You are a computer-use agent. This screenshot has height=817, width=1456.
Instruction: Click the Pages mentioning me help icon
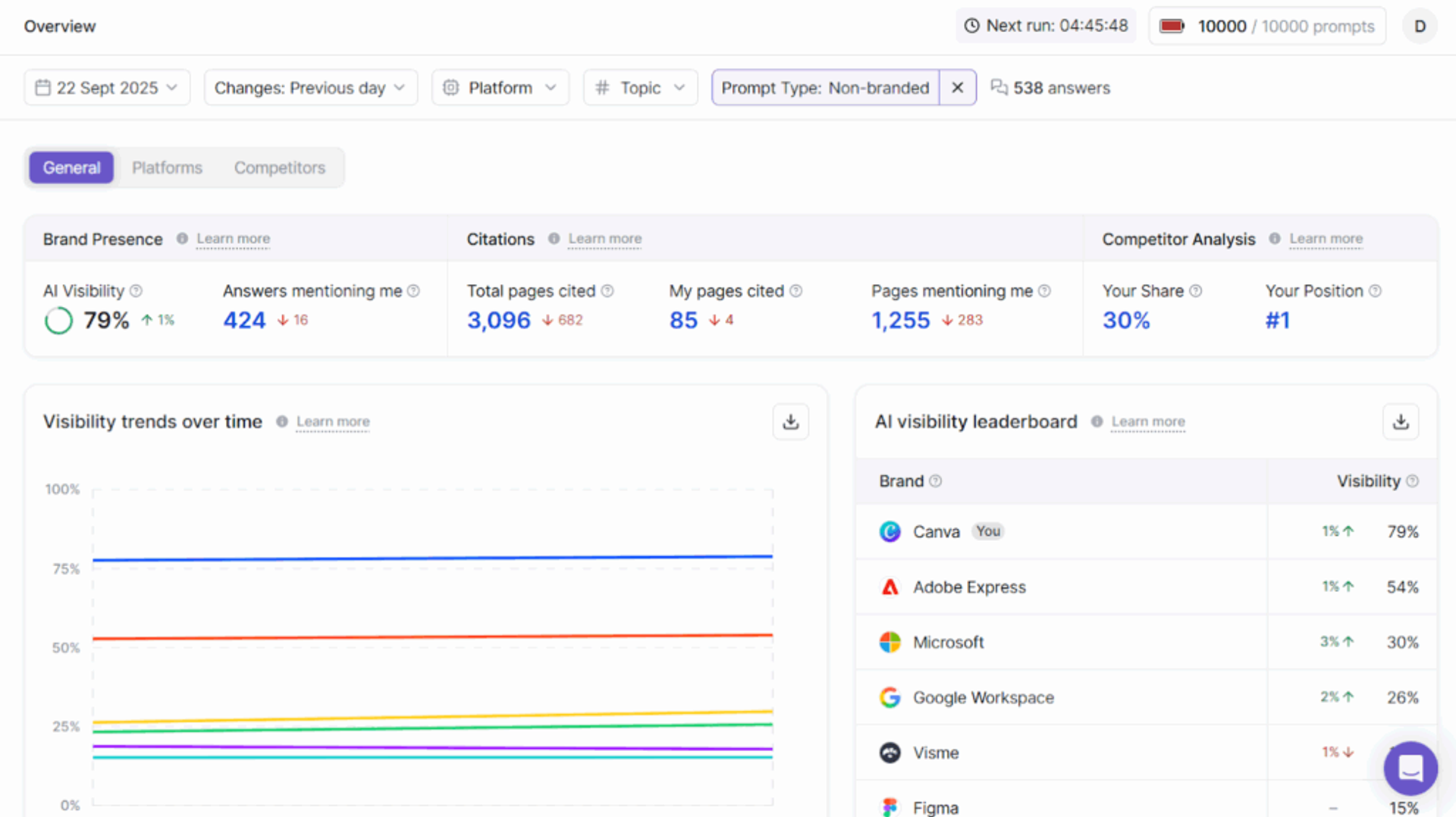click(1044, 291)
